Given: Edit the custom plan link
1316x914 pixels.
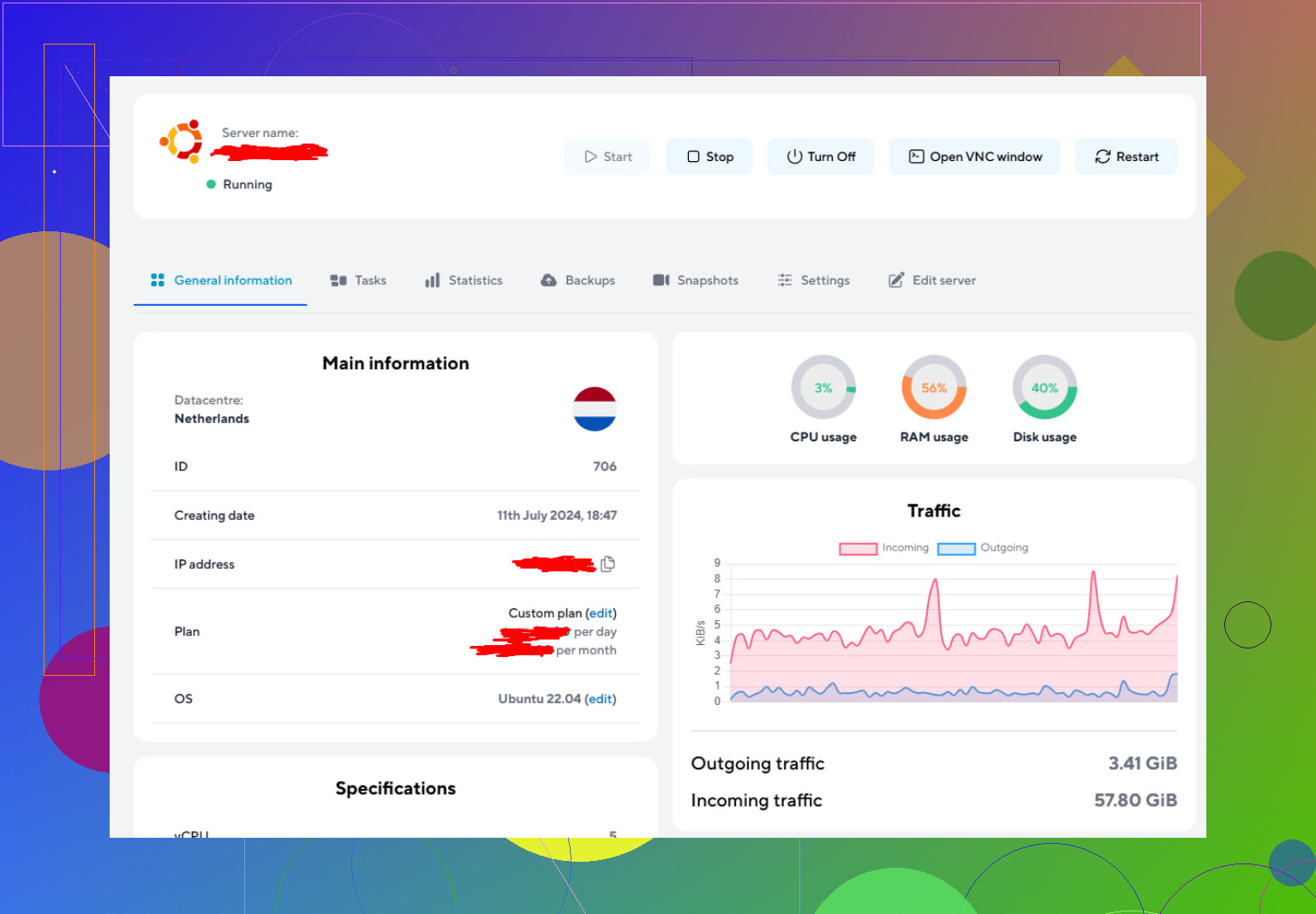Looking at the screenshot, I should coord(601,613).
